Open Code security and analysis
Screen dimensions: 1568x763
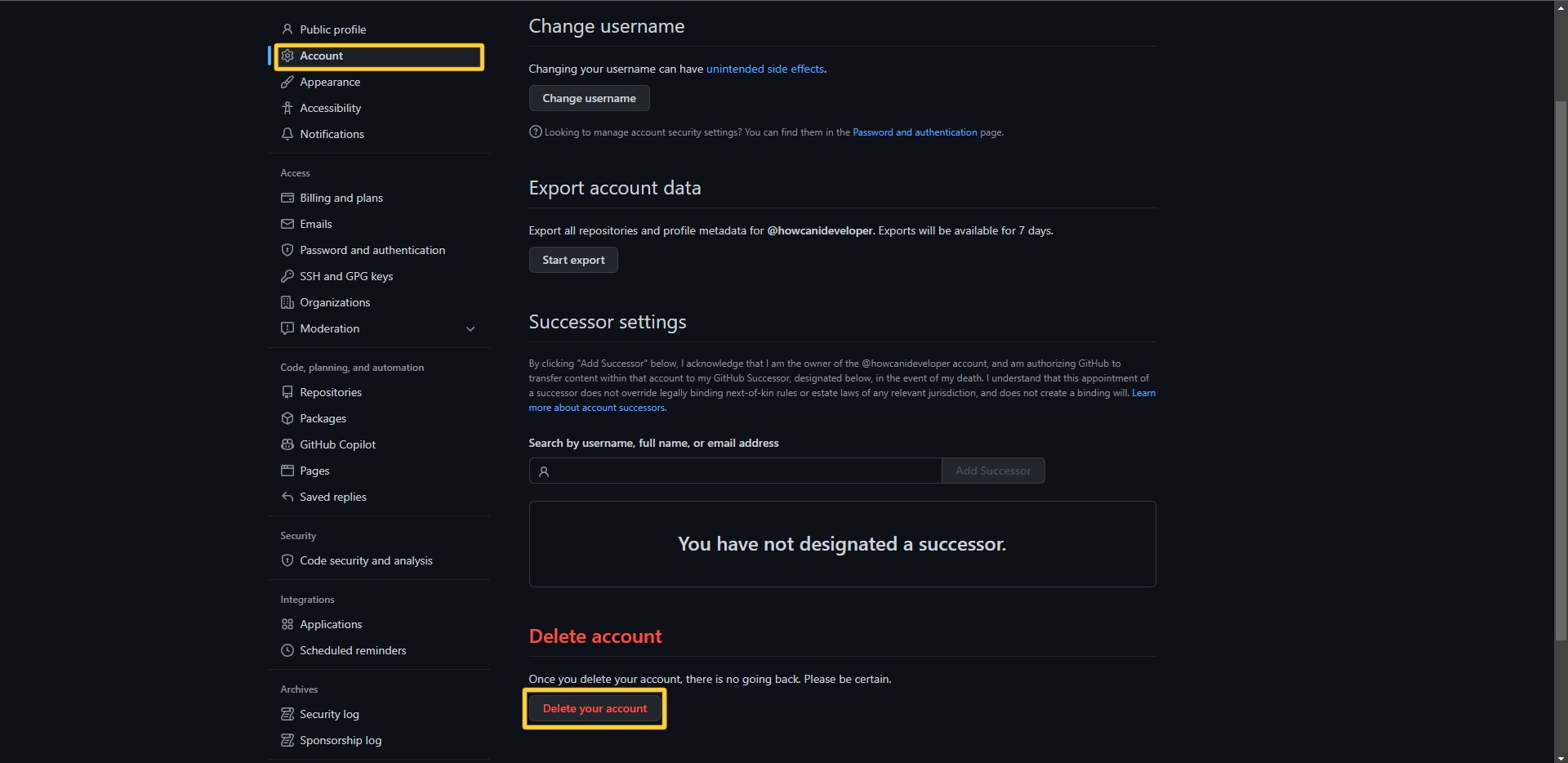379,560
